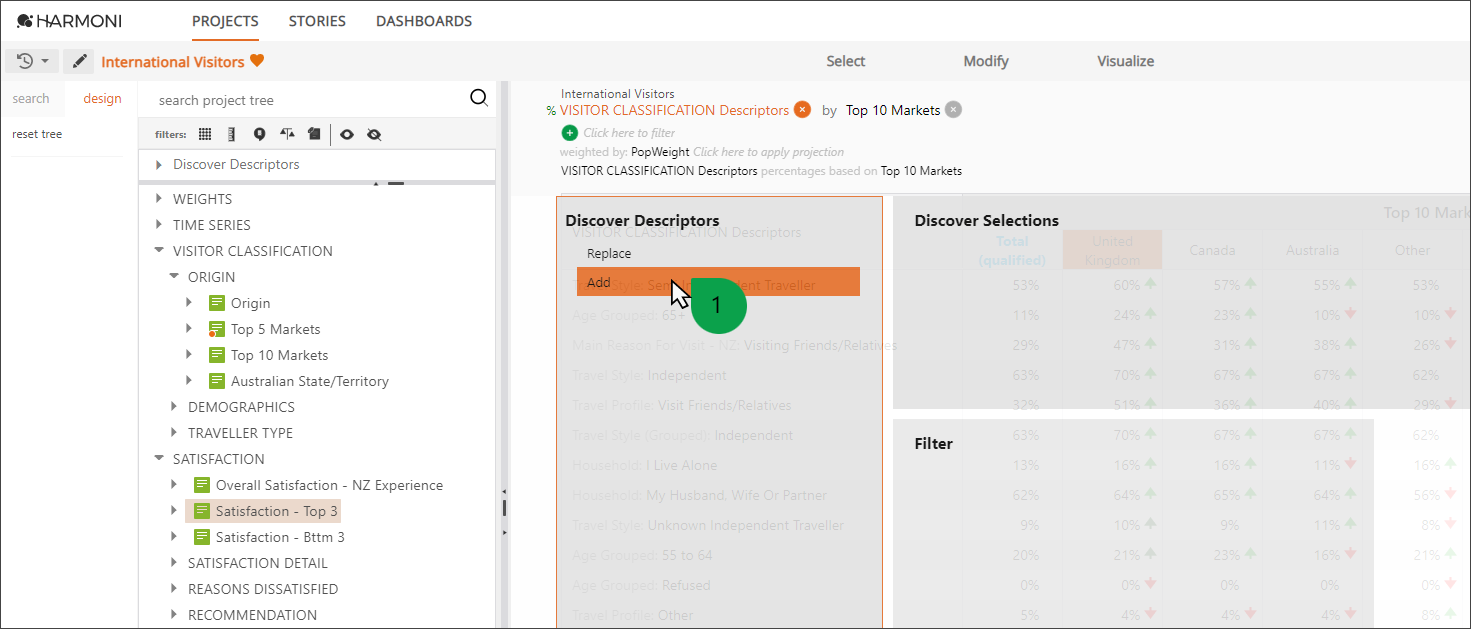Choose Add in the Discover Descriptors menu

pos(718,282)
